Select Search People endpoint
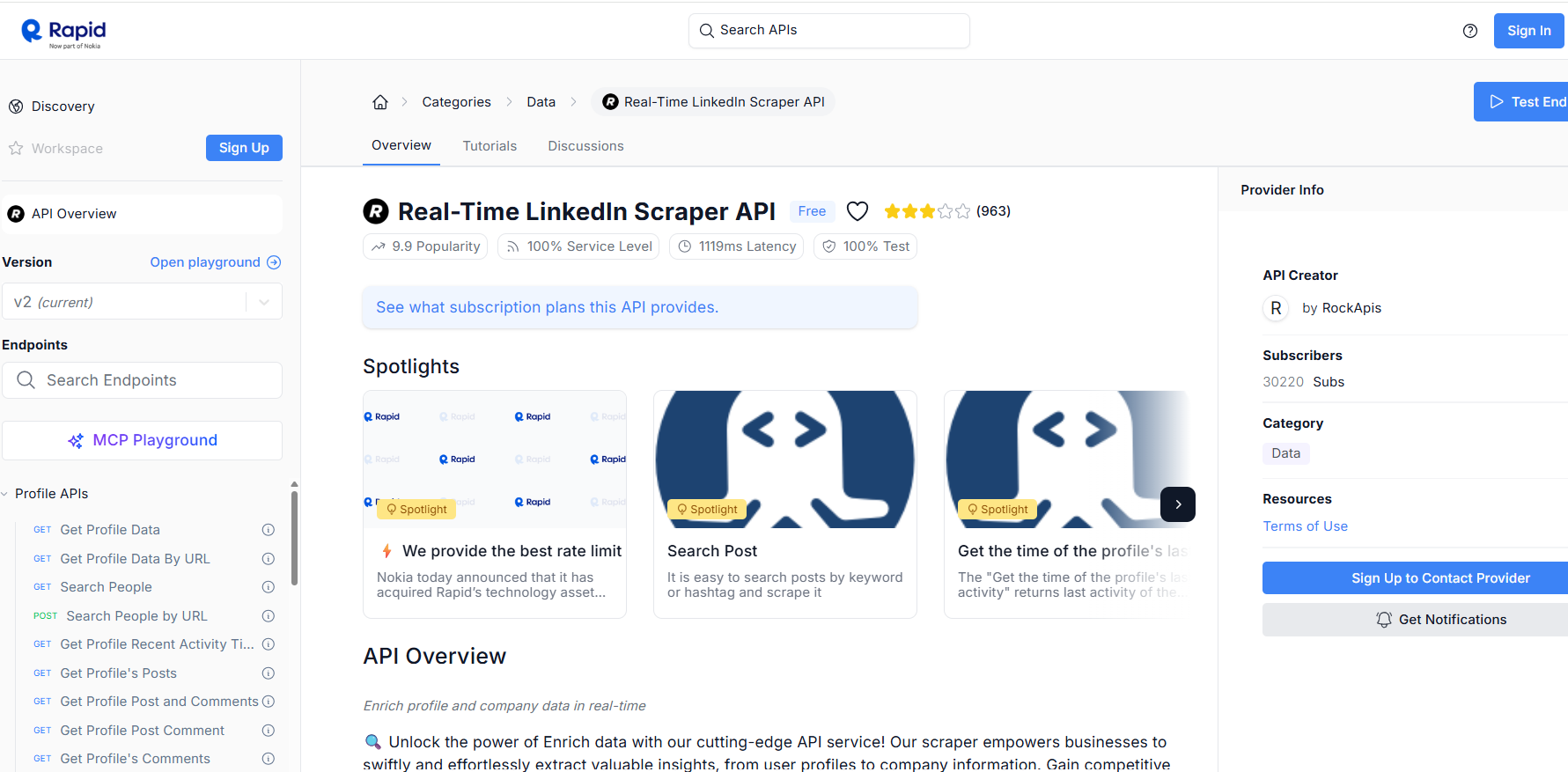The height and width of the screenshot is (772, 1568). pos(106,587)
